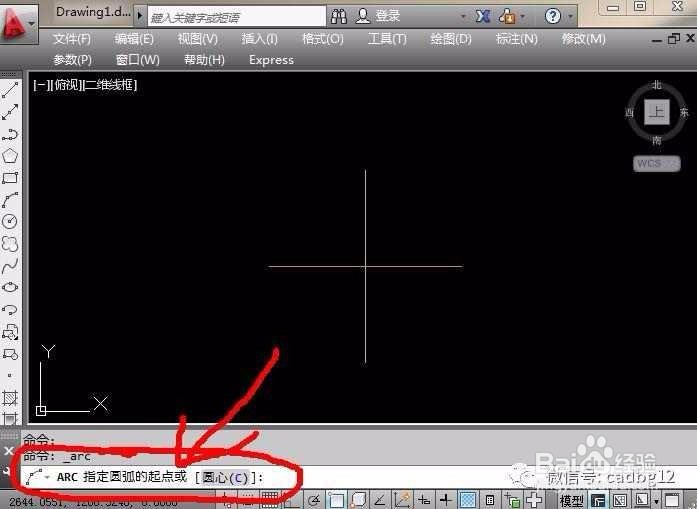Click the Help question mark icon

pyautogui.click(x=553, y=16)
